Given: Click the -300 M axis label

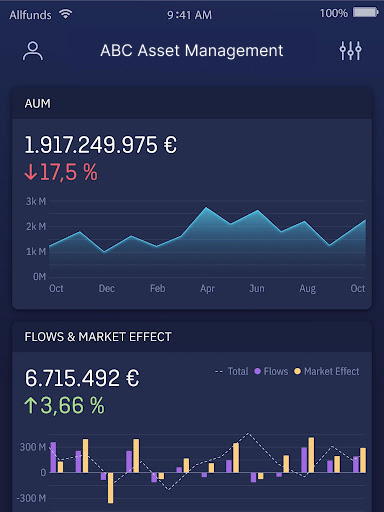Looking at the screenshot, I should pos(31,498).
